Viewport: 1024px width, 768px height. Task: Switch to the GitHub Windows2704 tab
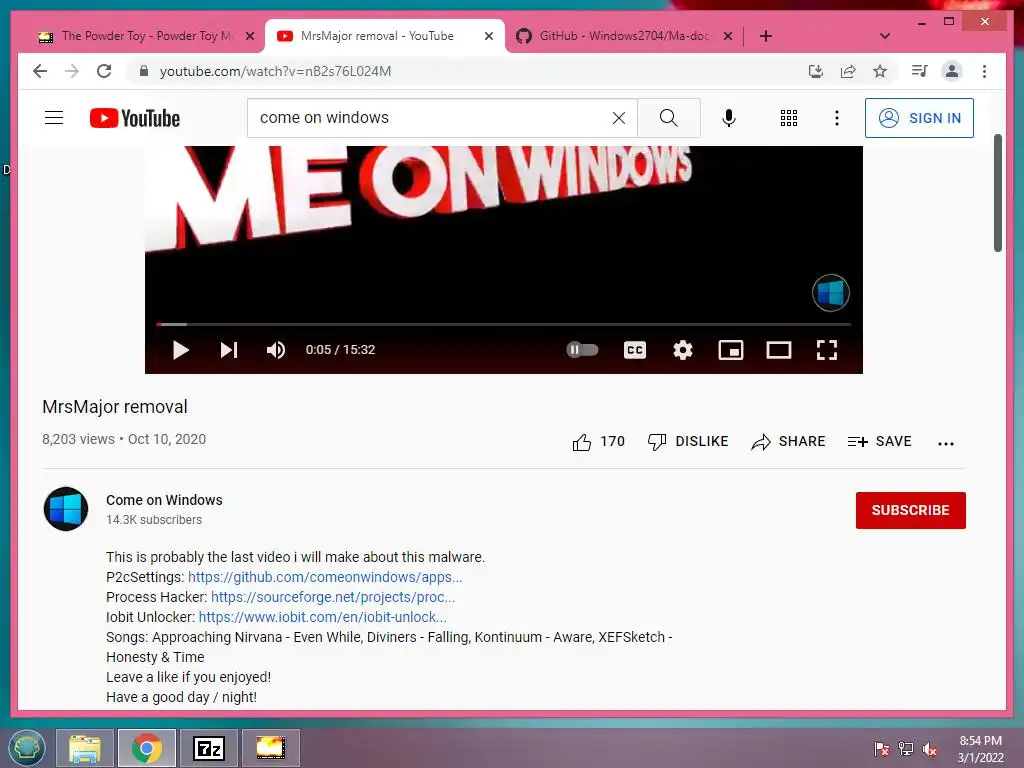pyautogui.click(x=624, y=36)
